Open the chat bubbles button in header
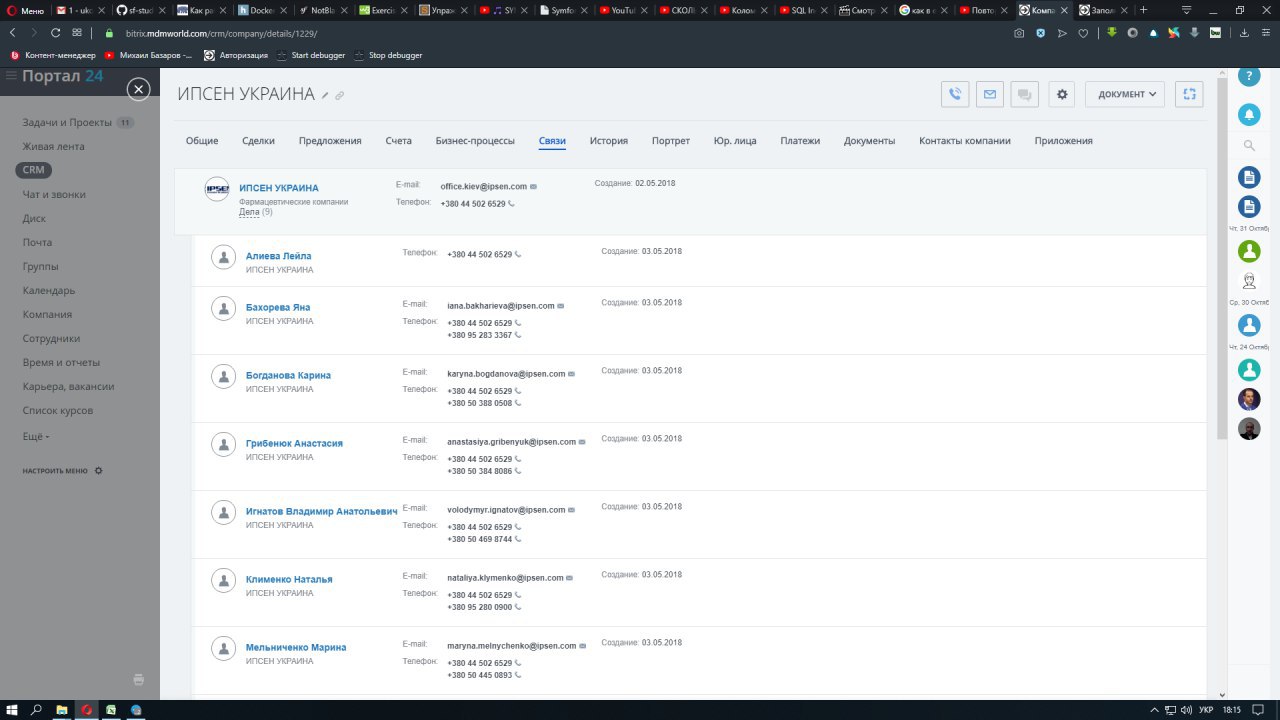Viewport: 1280px width, 720px height. (x=1024, y=94)
